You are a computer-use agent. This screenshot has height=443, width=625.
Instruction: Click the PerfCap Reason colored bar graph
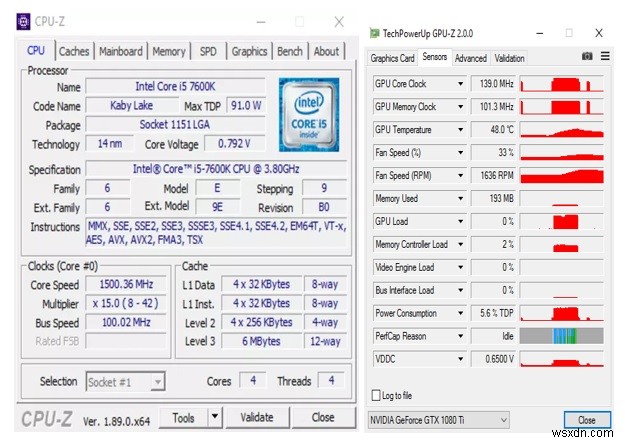click(562, 336)
